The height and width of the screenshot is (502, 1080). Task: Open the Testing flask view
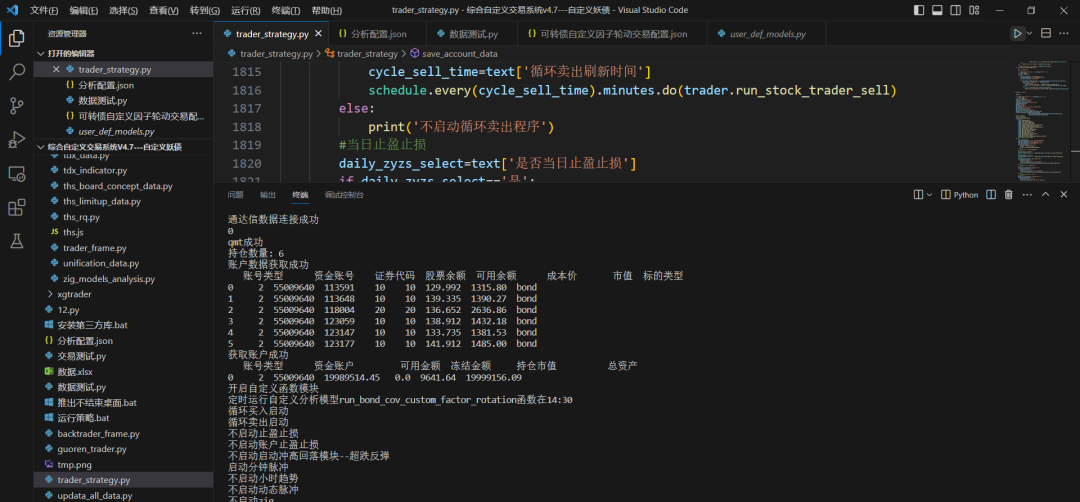(17, 240)
